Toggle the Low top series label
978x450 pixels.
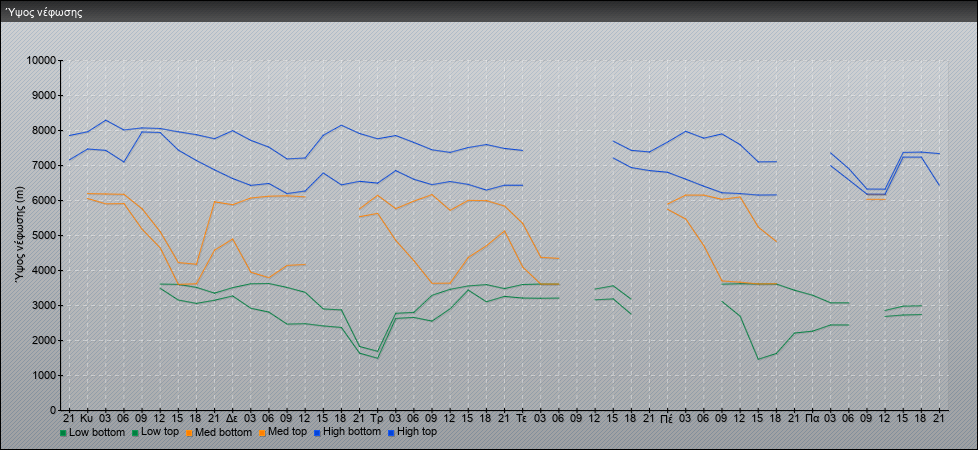point(161,432)
